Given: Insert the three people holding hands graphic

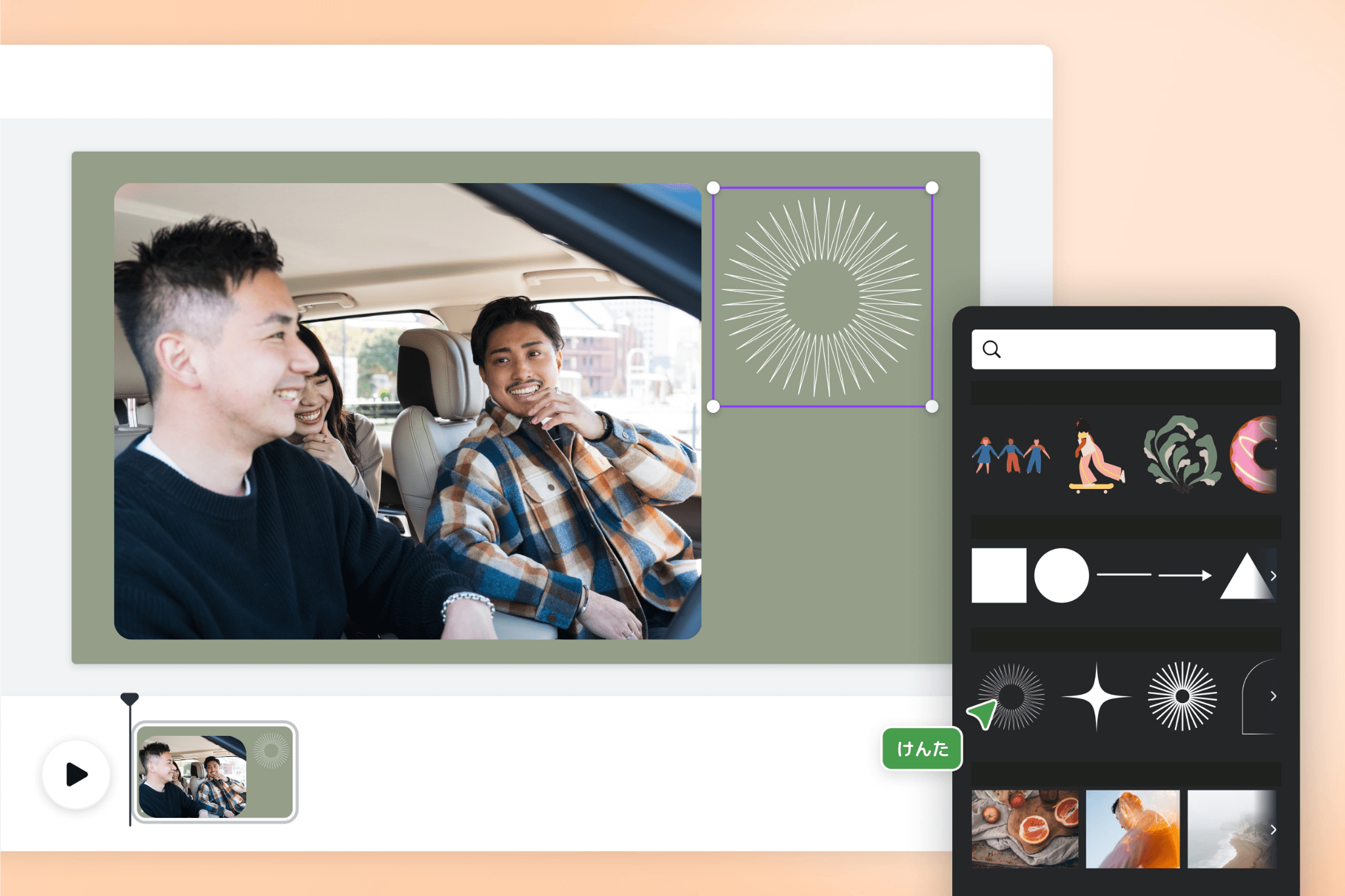Looking at the screenshot, I should (1011, 455).
